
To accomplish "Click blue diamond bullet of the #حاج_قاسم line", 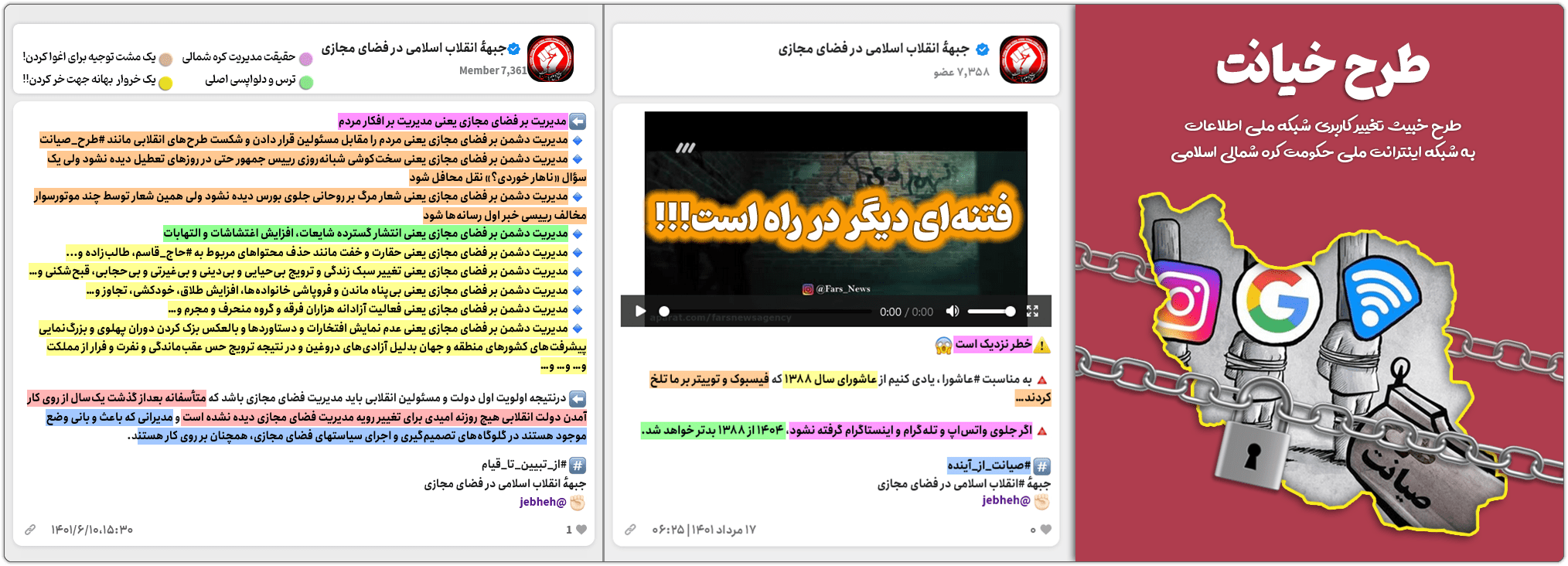I will (578, 254).
